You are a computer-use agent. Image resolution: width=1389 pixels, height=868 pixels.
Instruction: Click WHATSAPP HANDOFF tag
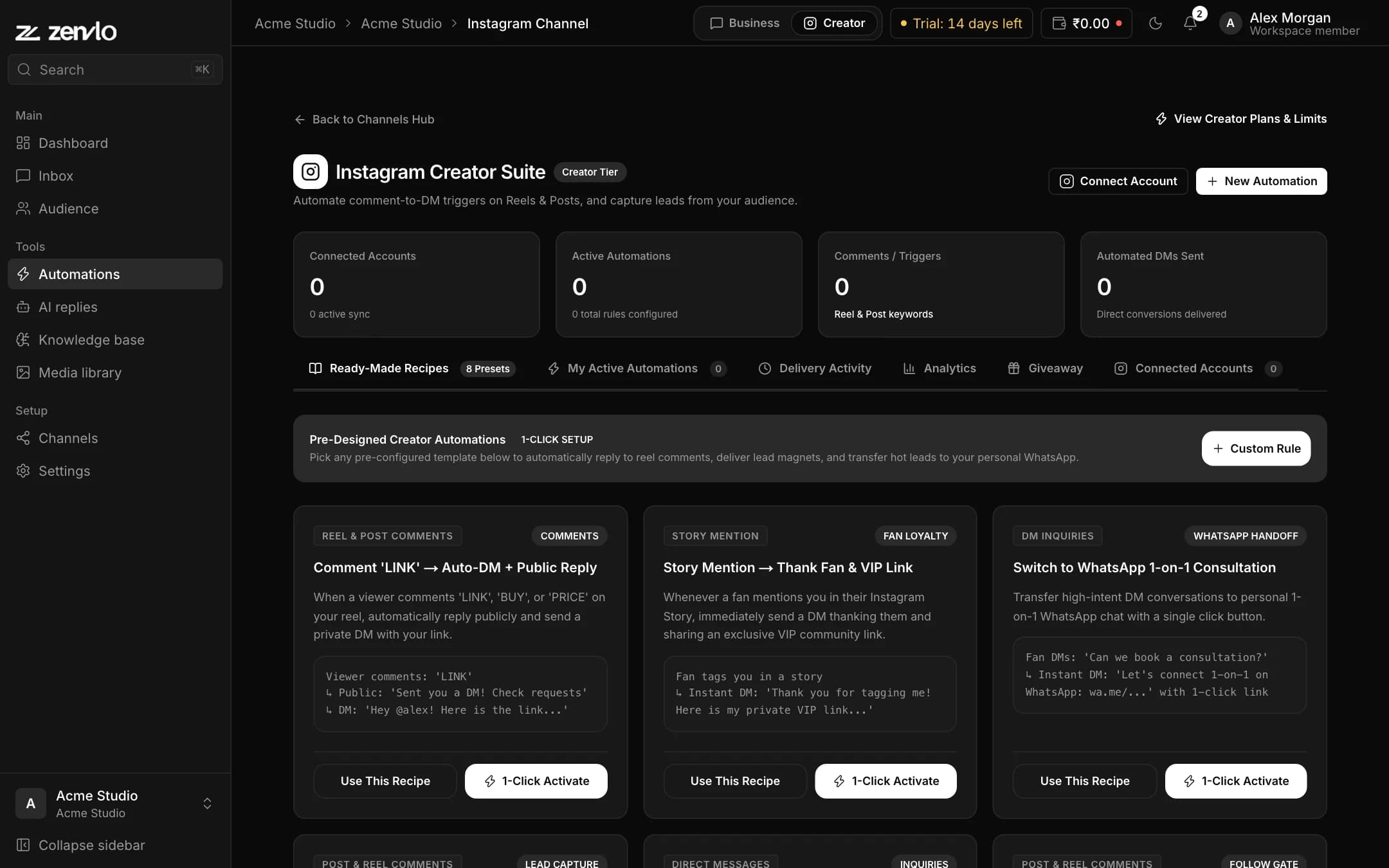1246,536
